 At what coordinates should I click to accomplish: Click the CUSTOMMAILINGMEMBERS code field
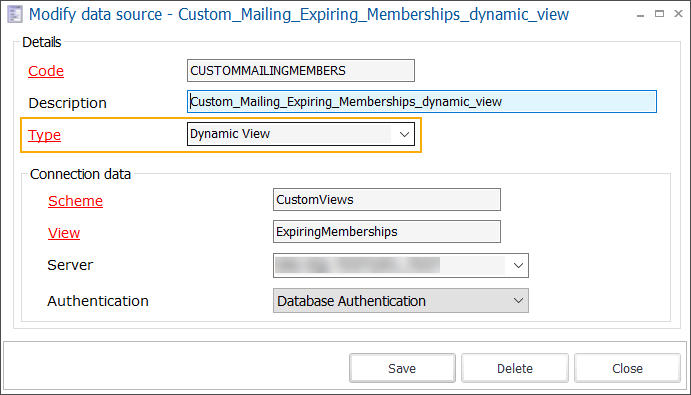pos(301,71)
